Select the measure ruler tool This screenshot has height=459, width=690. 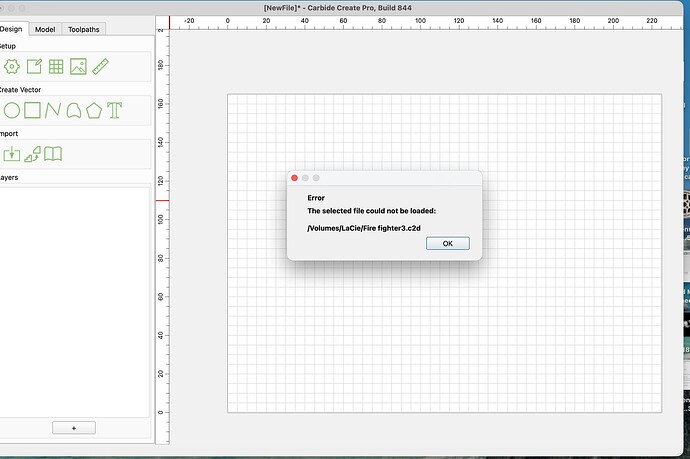[x=100, y=66]
